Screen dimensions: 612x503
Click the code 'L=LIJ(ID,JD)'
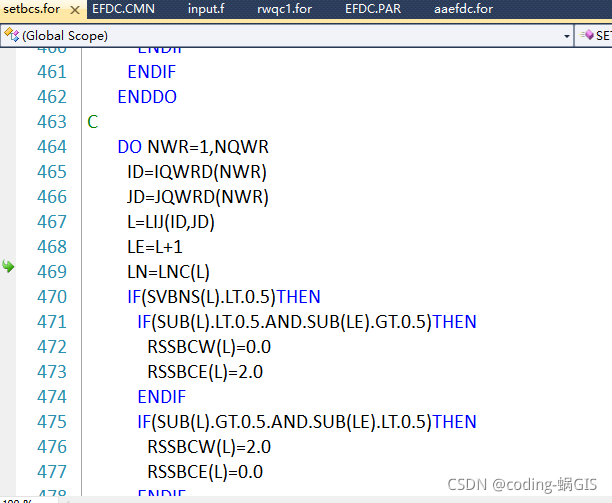pos(171,222)
